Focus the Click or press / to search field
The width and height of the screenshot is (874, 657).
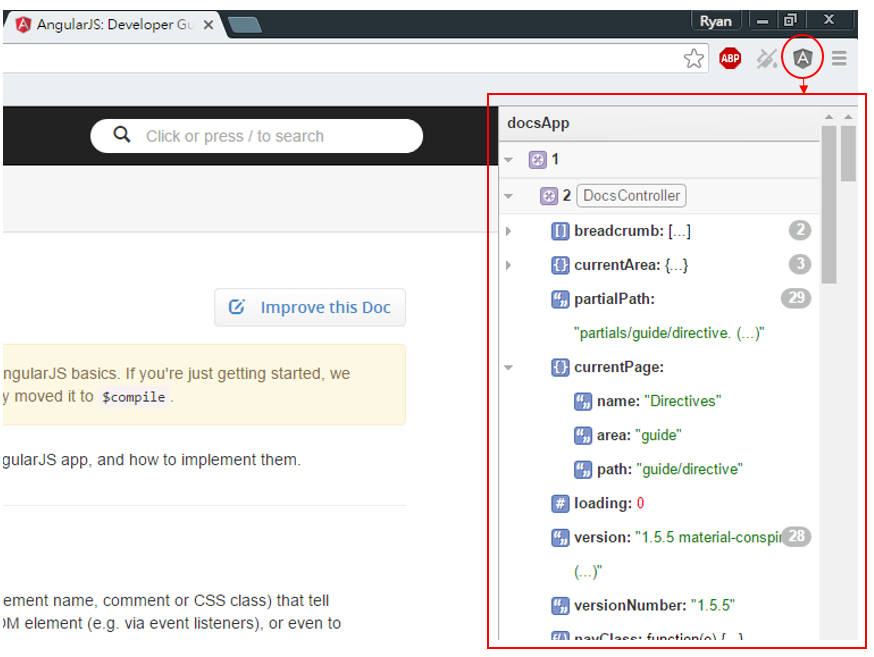point(256,135)
